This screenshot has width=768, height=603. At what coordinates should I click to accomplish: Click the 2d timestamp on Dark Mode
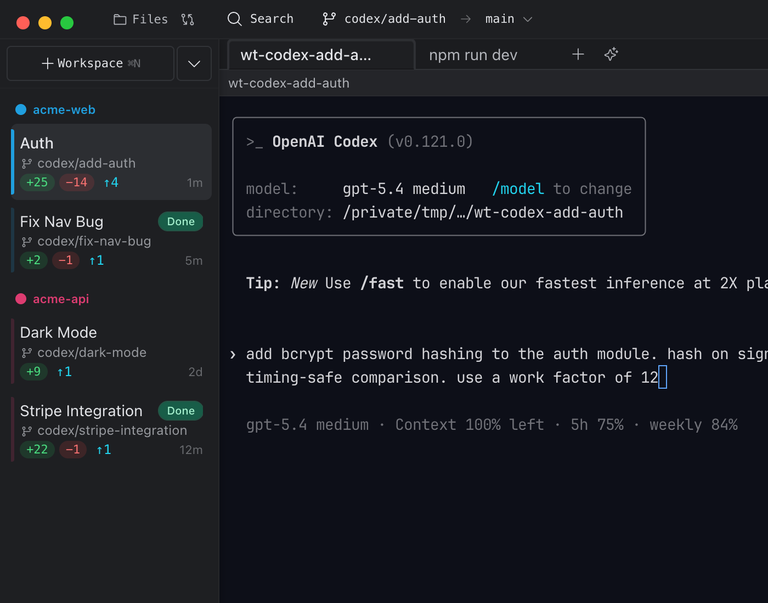coord(195,372)
